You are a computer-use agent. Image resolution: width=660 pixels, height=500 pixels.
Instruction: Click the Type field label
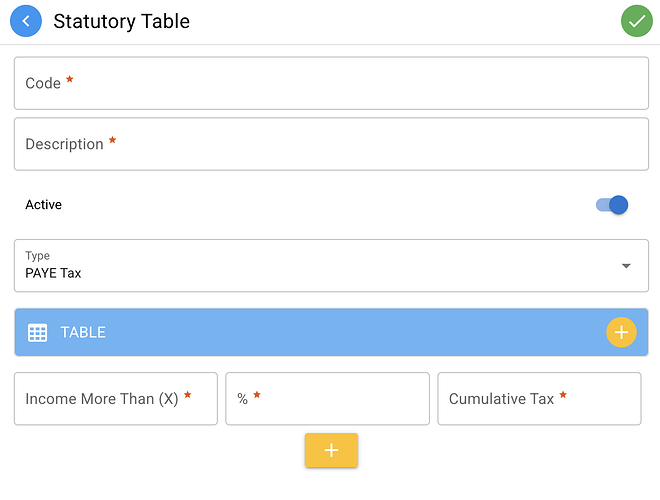(37, 255)
